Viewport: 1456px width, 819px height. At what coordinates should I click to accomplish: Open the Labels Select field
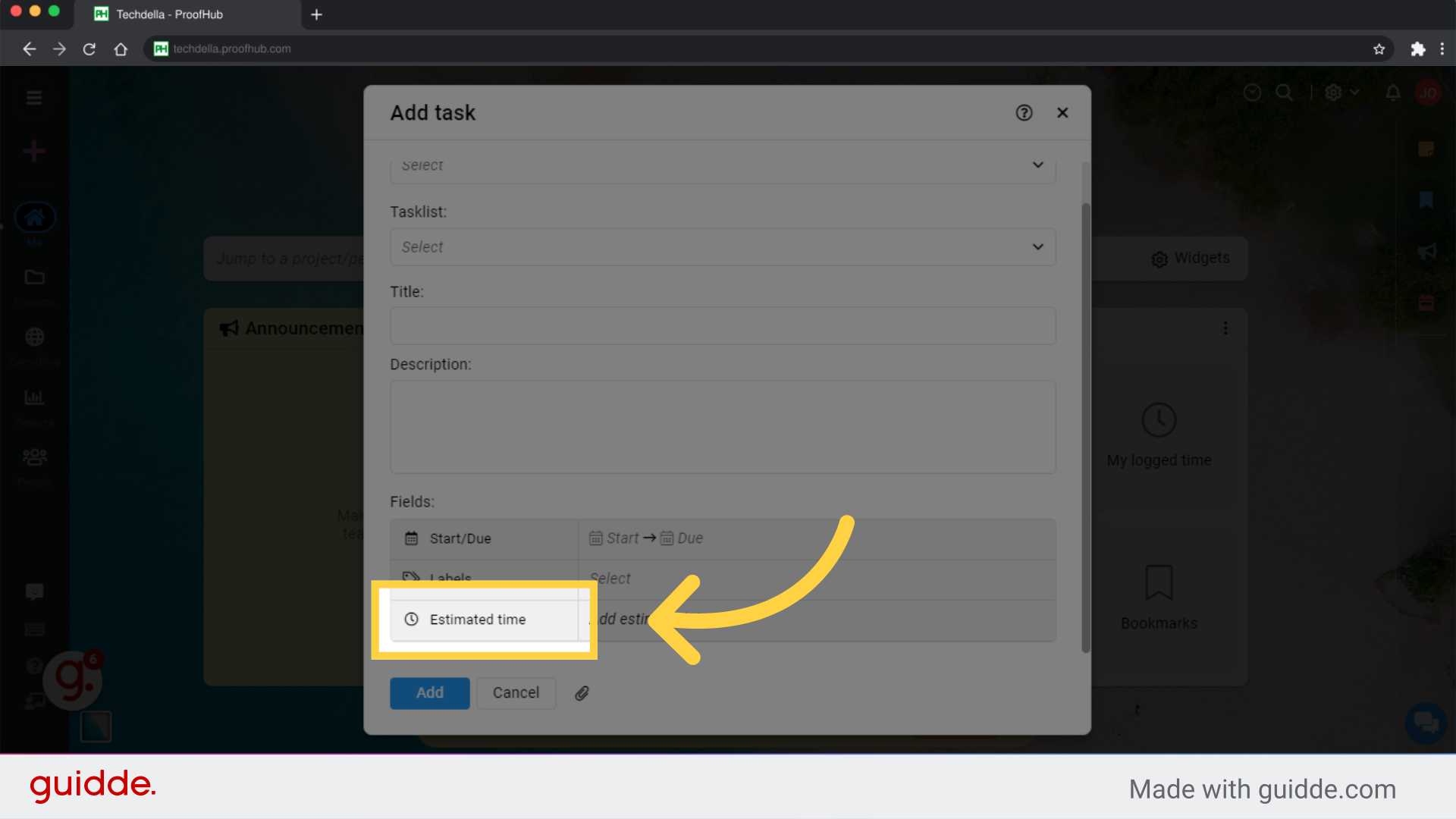click(817, 579)
